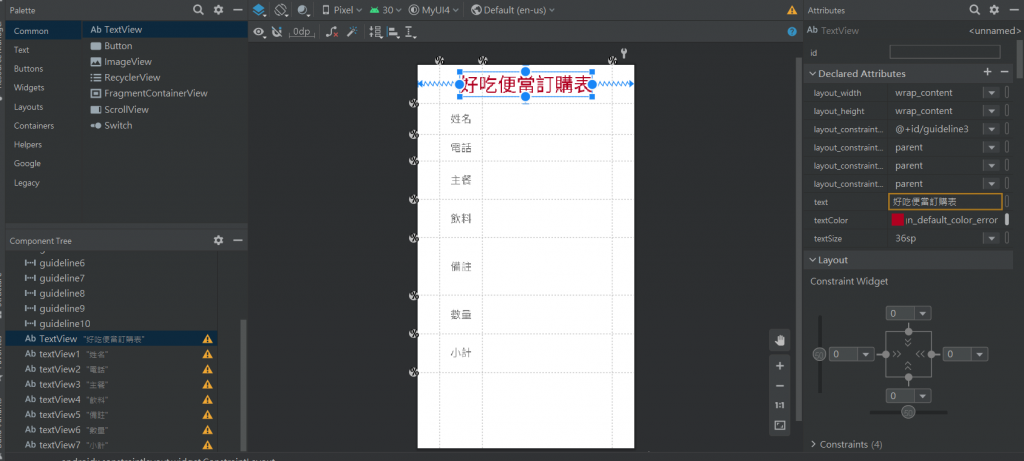Collapse the Layout section

tap(813, 259)
